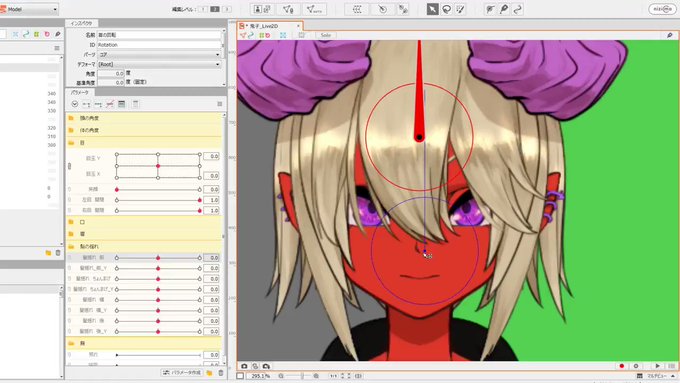Click the ID Rotation input field
Image resolution: width=680 pixels, height=383 pixels.
point(159,45)
